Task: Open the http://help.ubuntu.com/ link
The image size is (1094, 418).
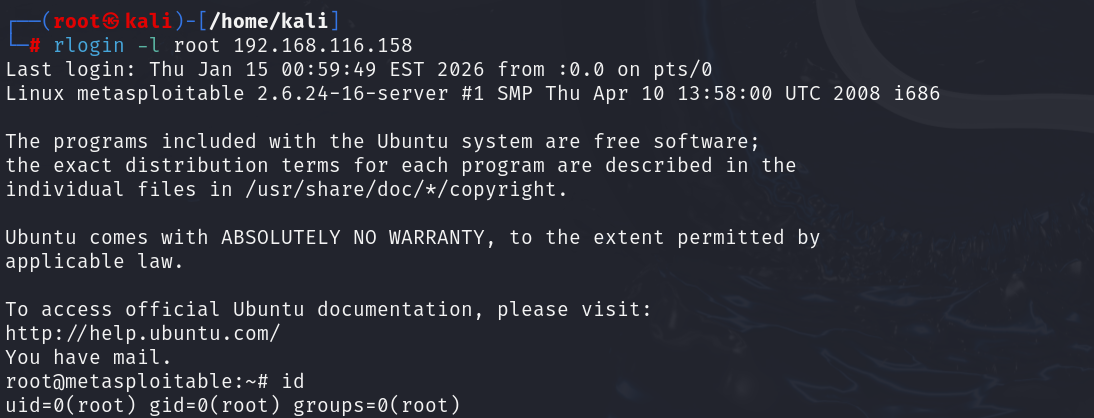Action: pos(143,332)
